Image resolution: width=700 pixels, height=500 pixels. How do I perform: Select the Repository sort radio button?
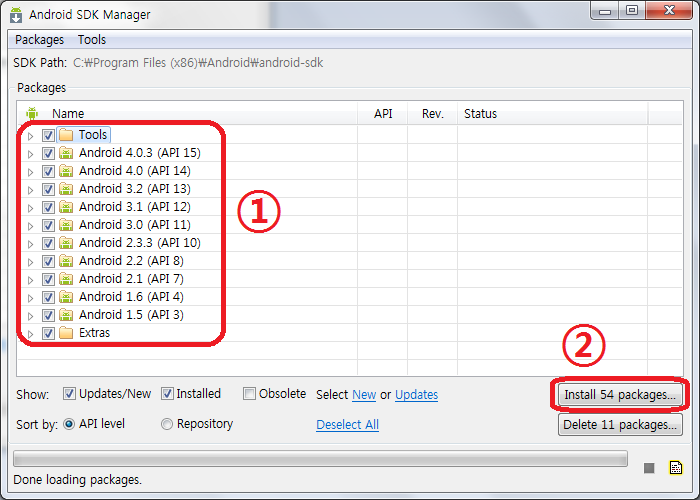[x=167, y=424]
